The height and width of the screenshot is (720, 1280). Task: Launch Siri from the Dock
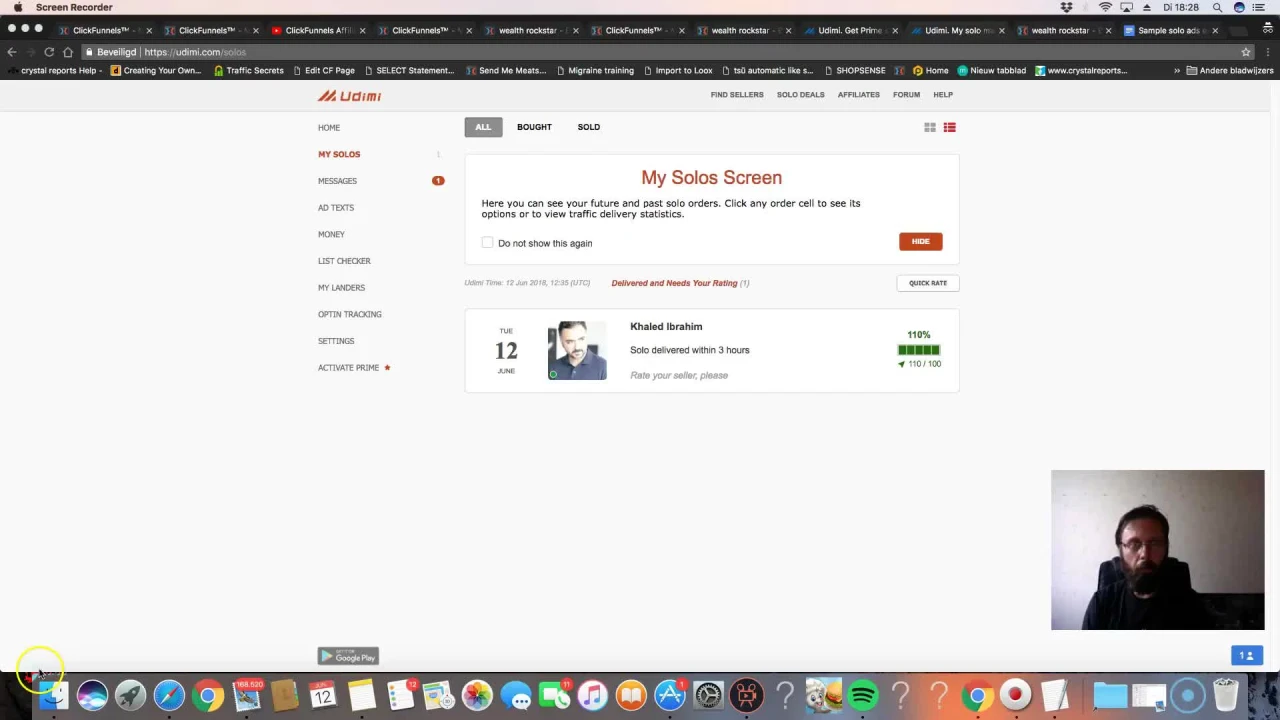tap(92, 695)
